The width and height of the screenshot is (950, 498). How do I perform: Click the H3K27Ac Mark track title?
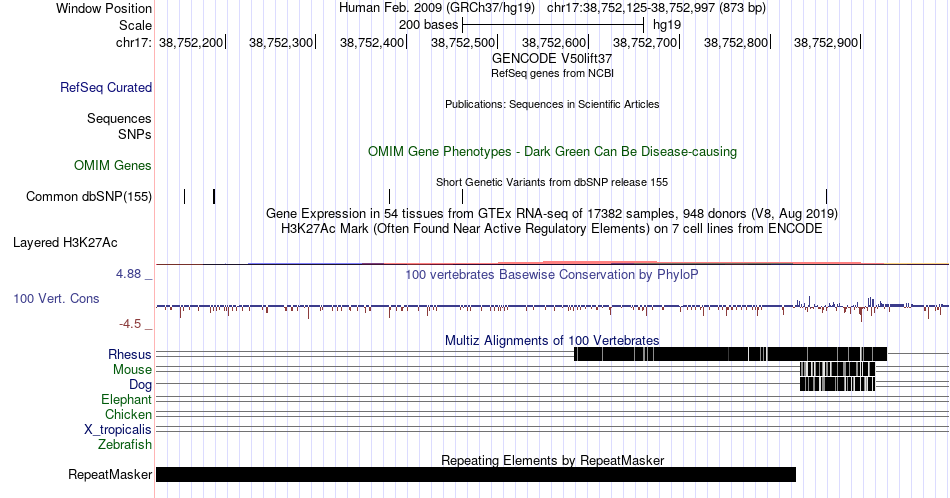pos(552,228)
